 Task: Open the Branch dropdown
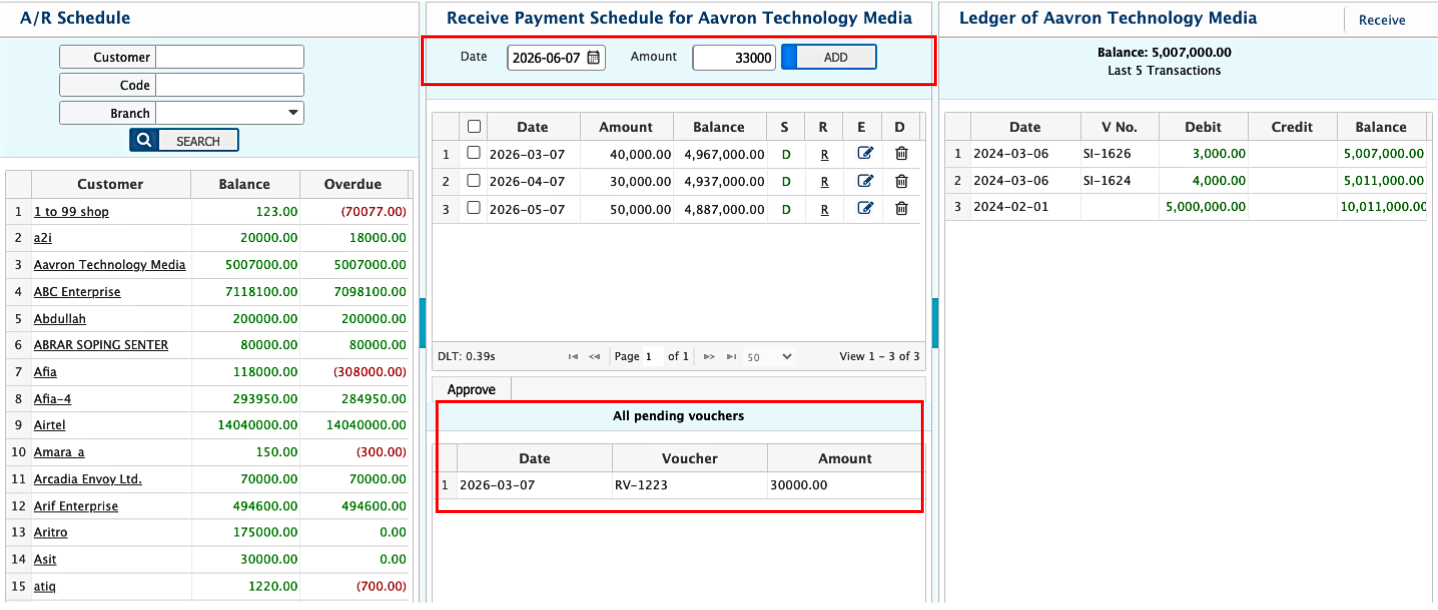click(292, 113)
